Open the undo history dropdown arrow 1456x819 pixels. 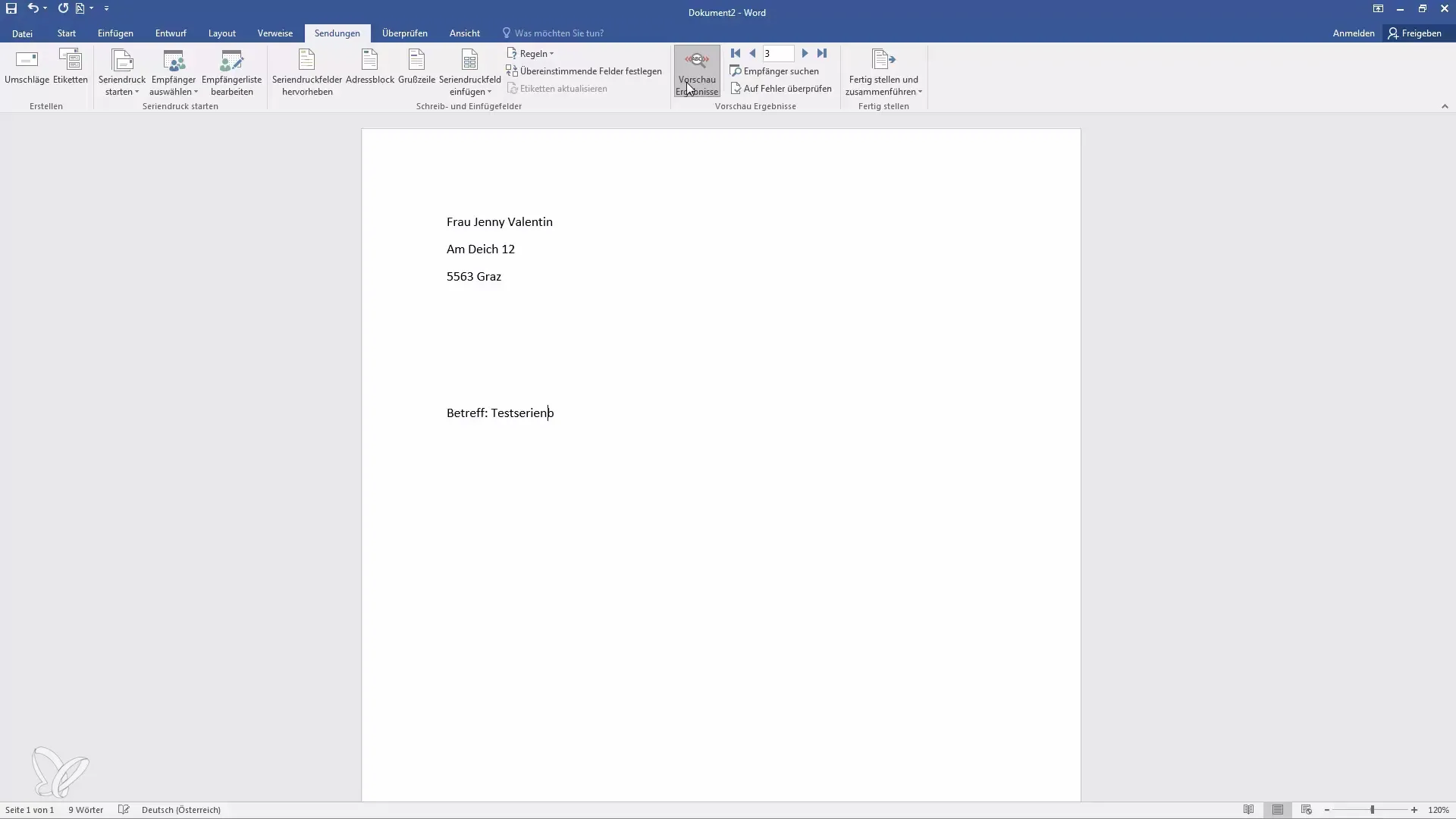[45, 8]
